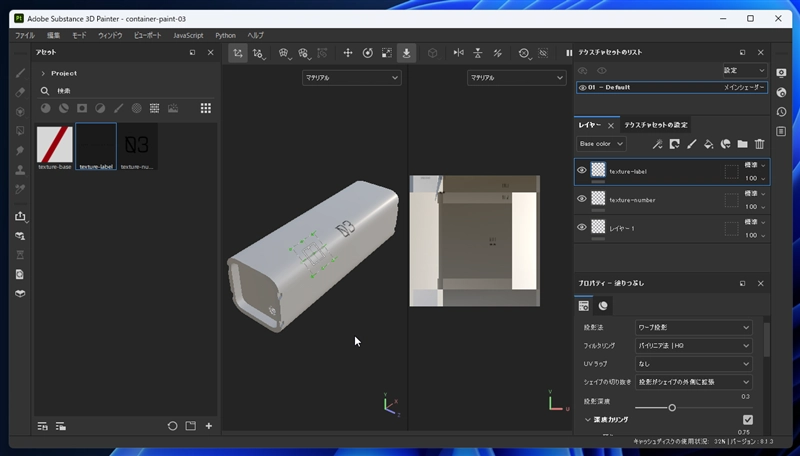This screenshot has width=800, height=456.
Task: Select the Paint brush tool in left sidebar
Action: (19, 73)
